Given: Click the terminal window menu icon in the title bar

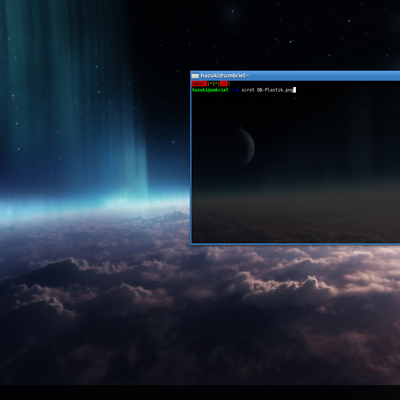Looking at the screenshot, I should tap(195, 76).
